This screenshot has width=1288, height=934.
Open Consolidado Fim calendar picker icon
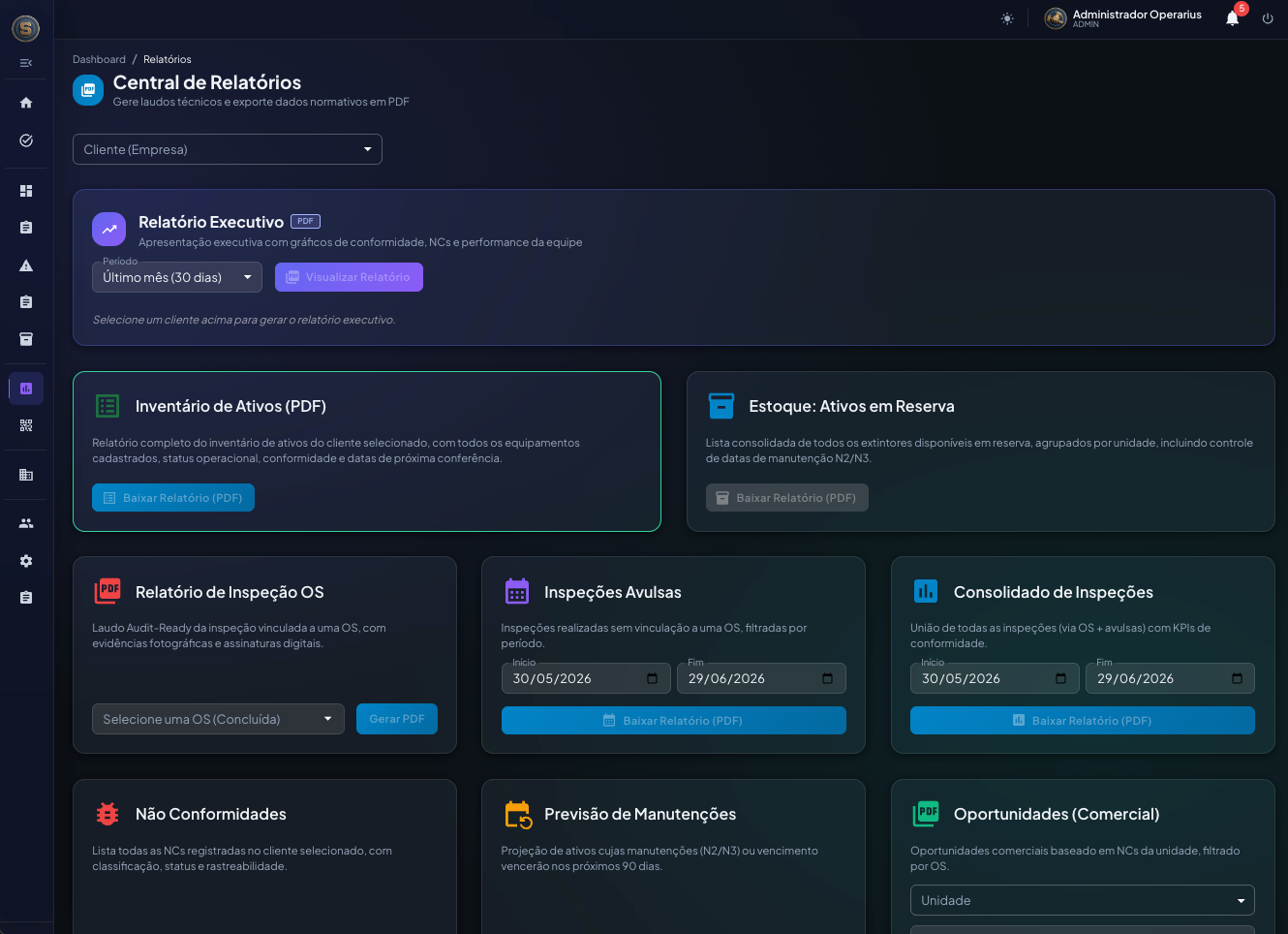1237,678
